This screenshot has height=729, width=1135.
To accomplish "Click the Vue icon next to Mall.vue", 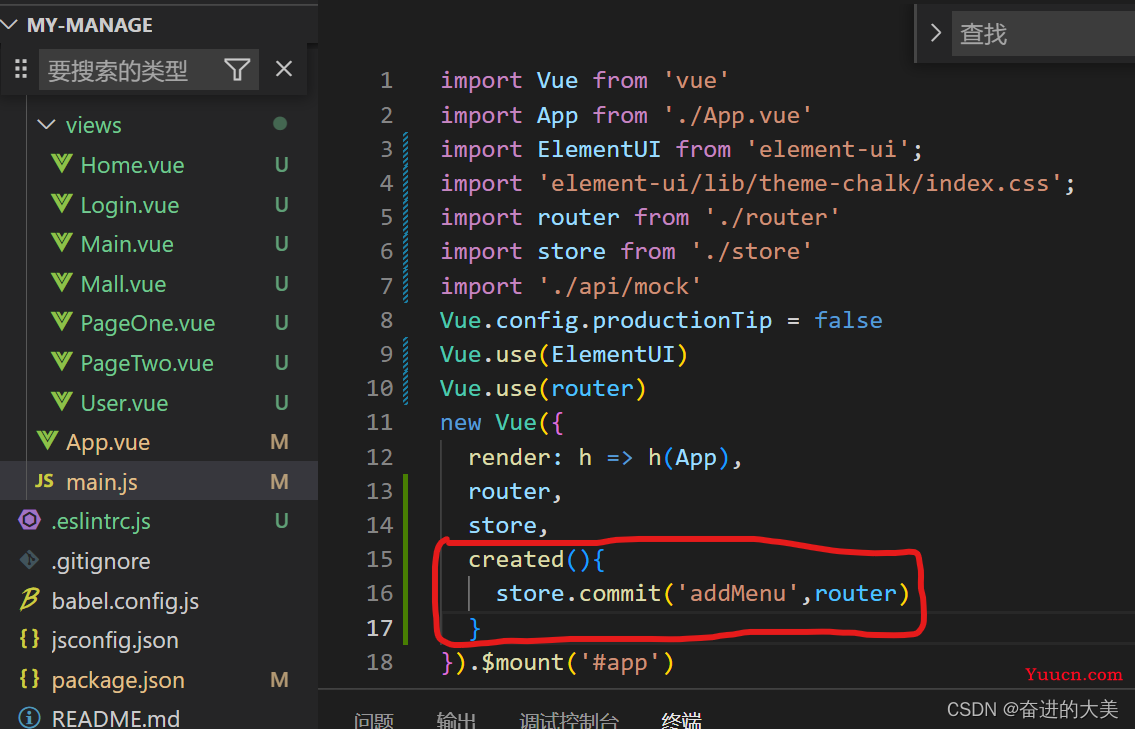I will [x=62, y=282].
